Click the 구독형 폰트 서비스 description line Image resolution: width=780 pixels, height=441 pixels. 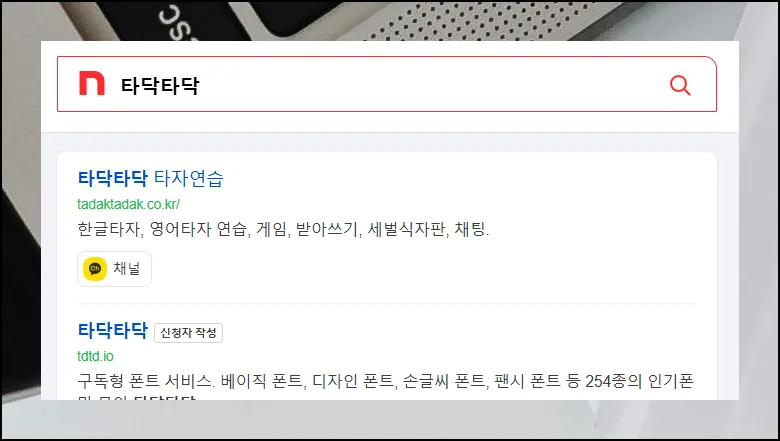386,381
